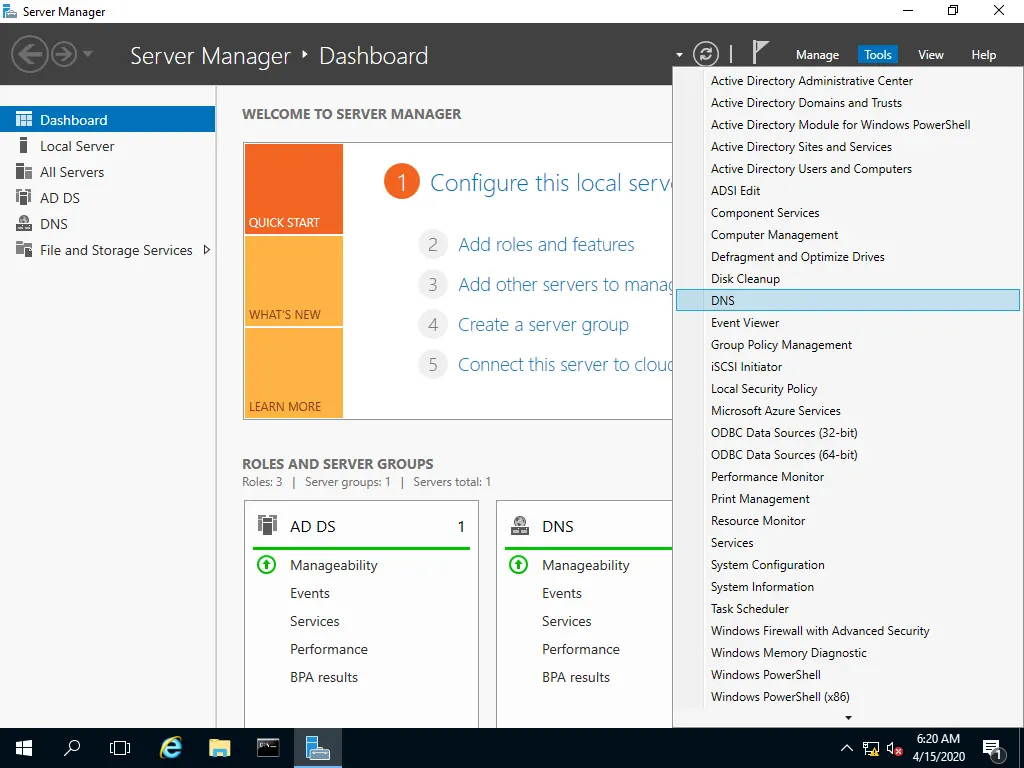Screen dimensions: 1024x768
Task: Open the navigation history dropdown arrow
Action: 88,54
